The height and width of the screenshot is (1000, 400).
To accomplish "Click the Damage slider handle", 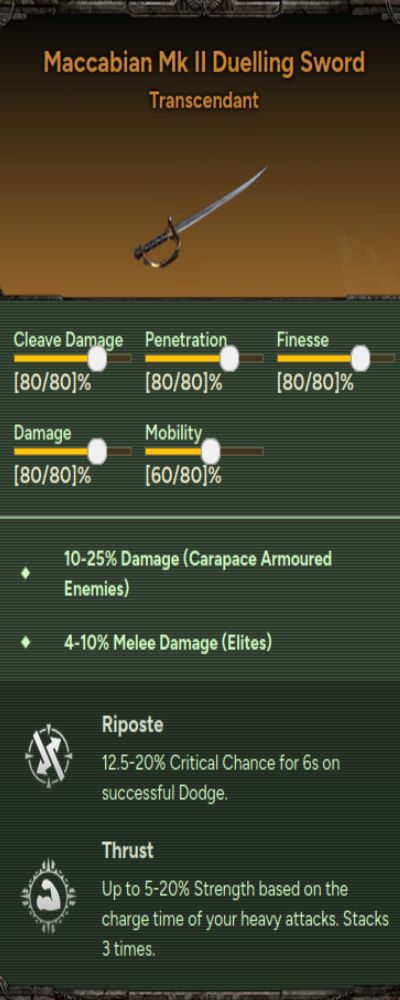I will 97,452.
